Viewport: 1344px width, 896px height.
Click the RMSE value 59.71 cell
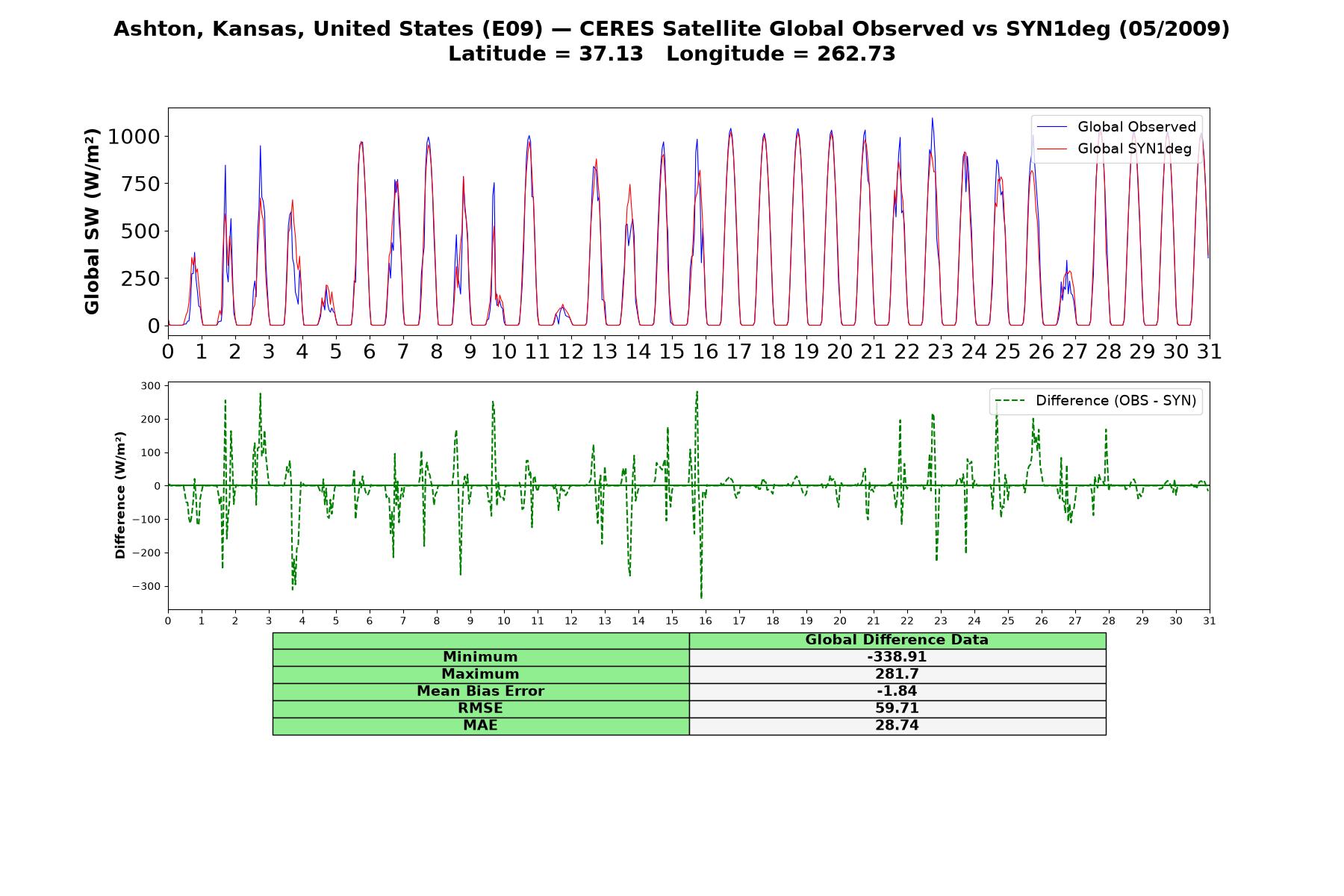(x=897, y=709)
